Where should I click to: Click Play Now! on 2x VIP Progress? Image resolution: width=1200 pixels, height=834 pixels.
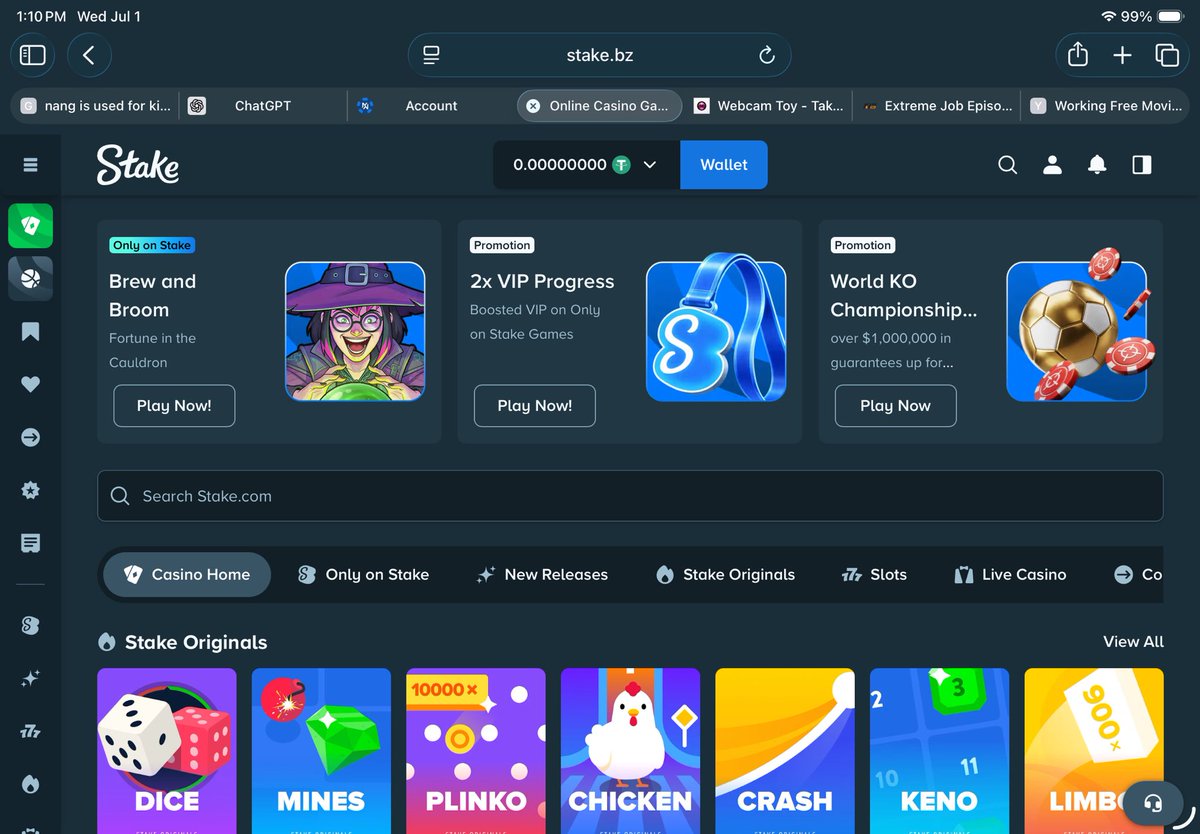[x=535, y=405]
